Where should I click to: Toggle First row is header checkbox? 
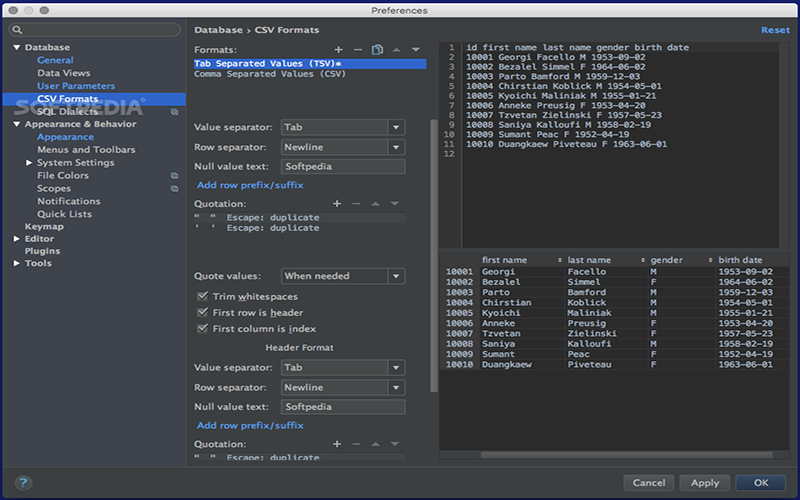203,312
